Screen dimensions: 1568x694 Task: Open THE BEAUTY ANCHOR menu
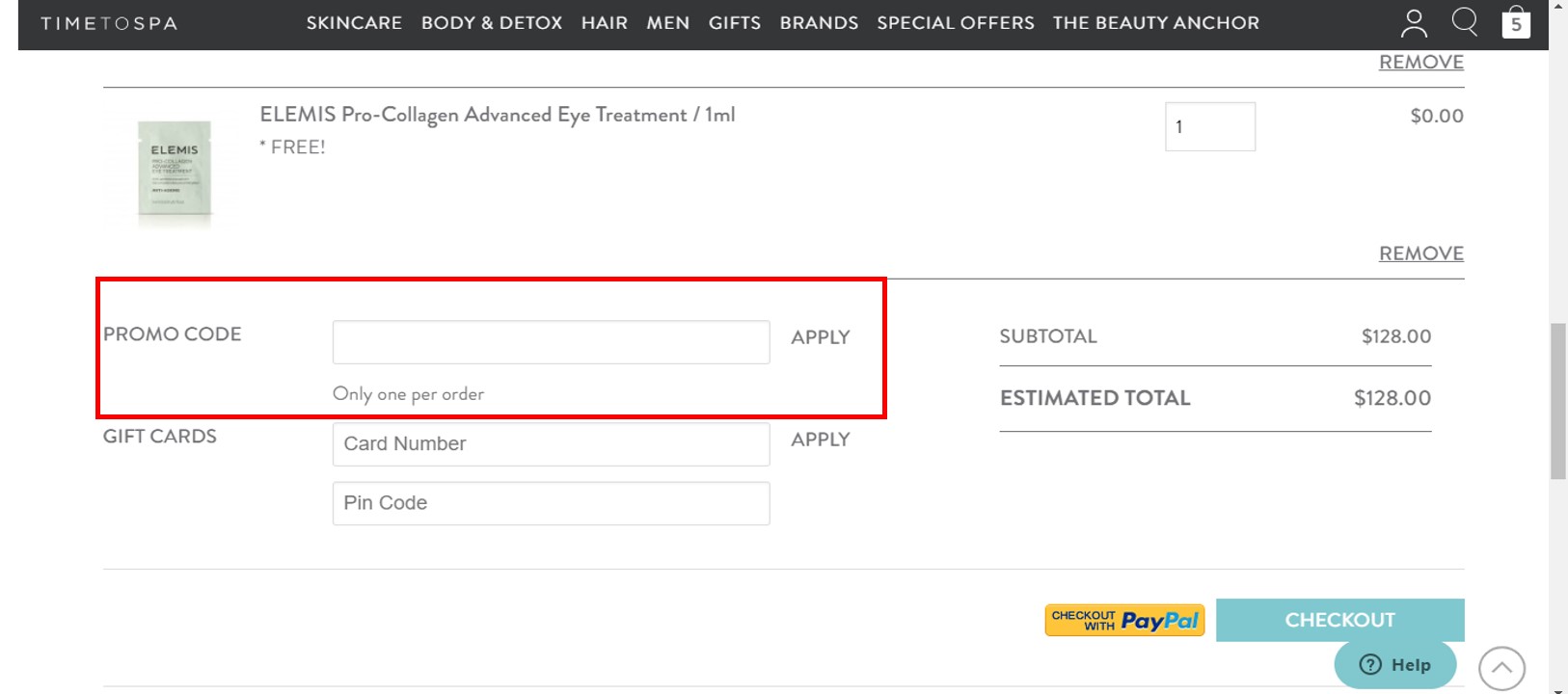[1156, 22]
